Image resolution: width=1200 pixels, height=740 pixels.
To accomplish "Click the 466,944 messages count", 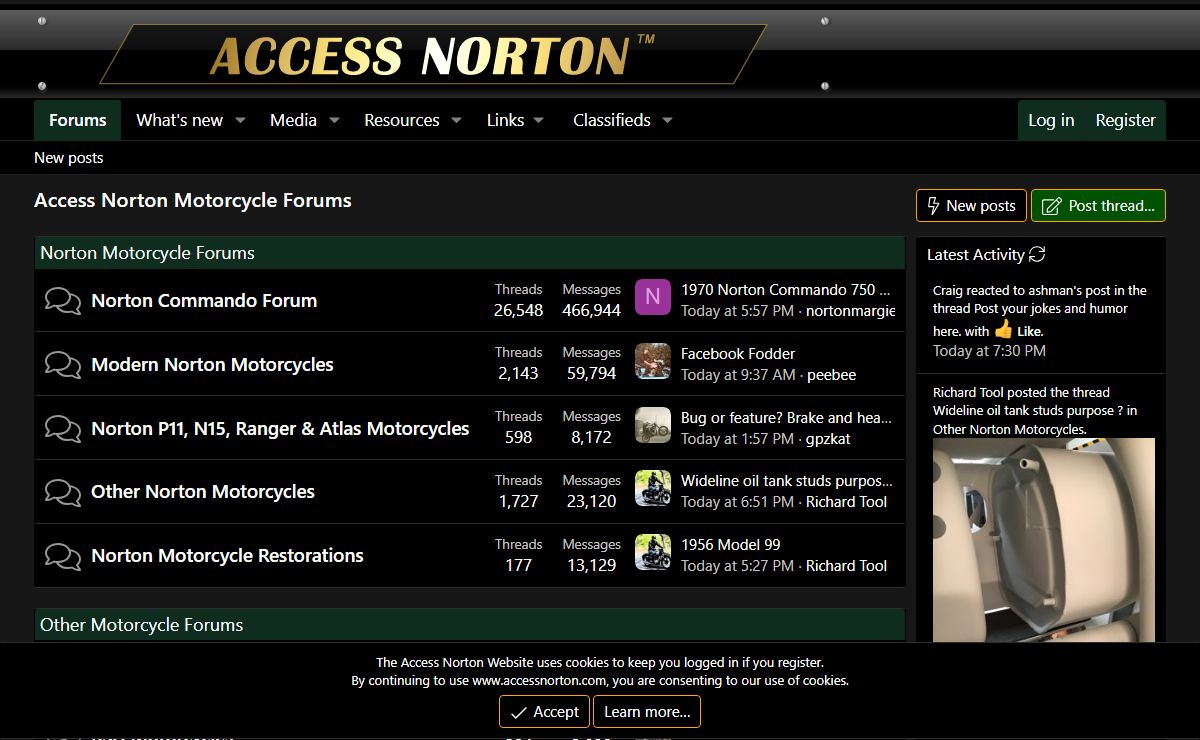I will click(591, 311).
